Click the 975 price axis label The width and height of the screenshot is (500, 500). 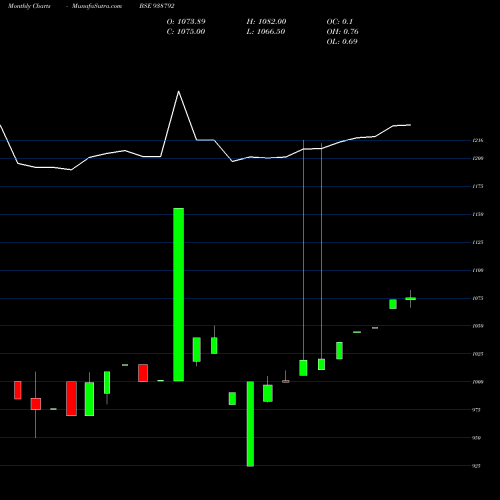[476, 410]
